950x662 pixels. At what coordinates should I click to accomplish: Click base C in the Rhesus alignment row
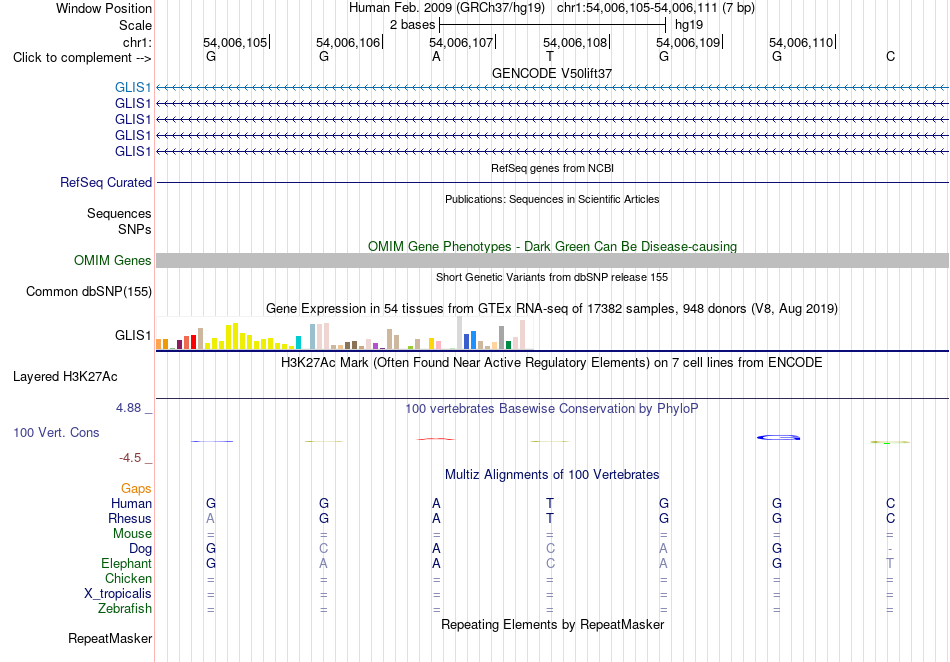tap(890, 518)
